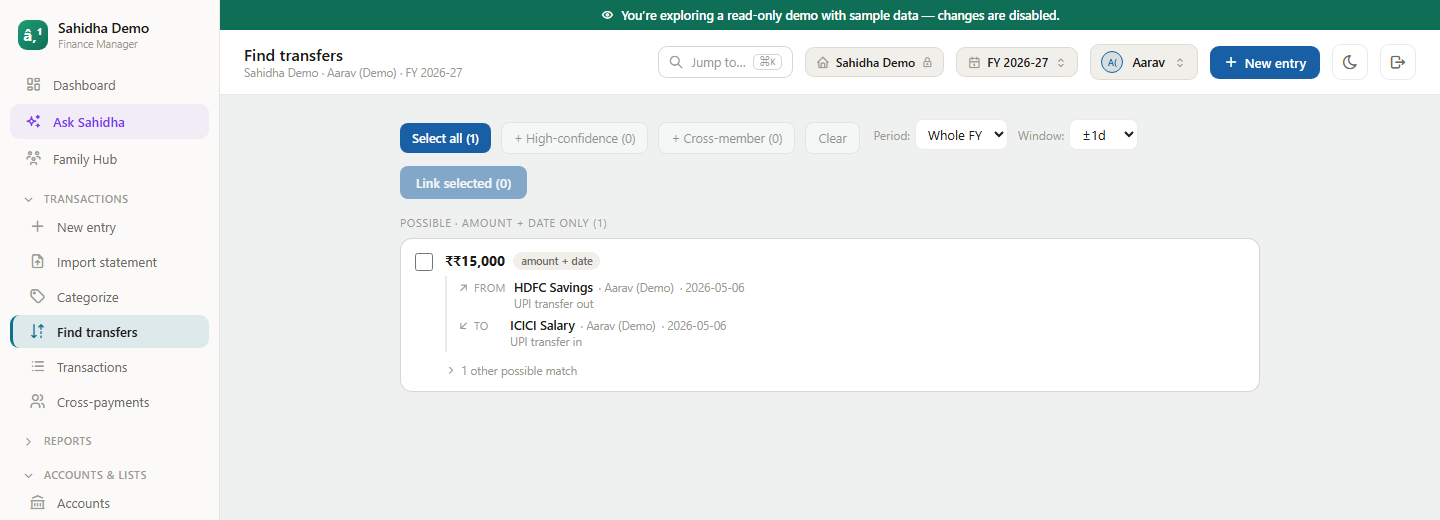Open Categorize page
The image size is (1440, 520).
tap(110, 297)
